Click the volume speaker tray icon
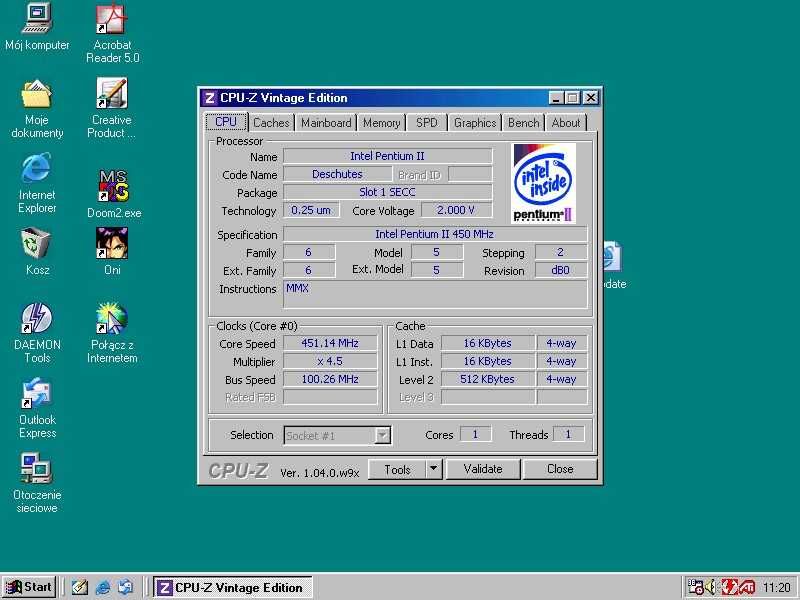This screenshot has height=600, width=800. (711, 587)
